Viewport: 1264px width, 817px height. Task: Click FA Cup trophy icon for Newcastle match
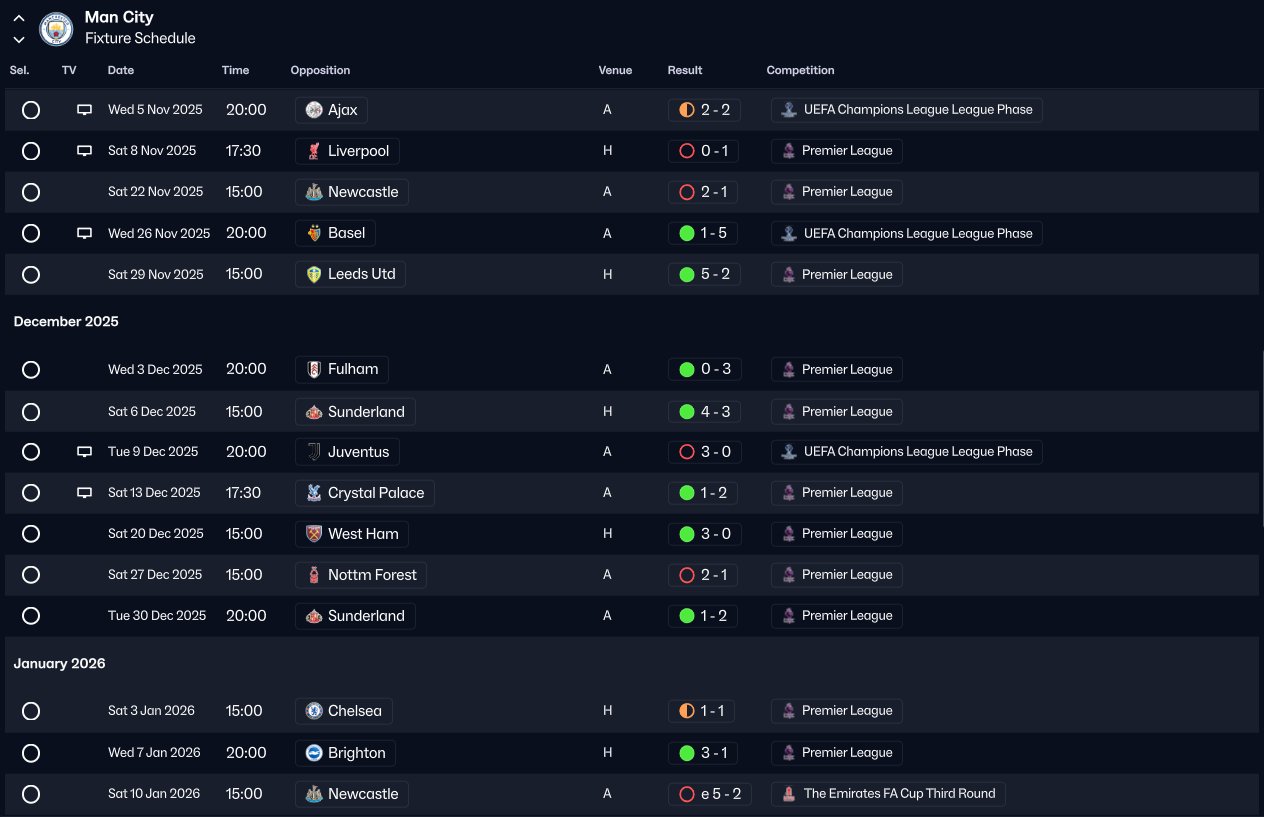[789, 794]
